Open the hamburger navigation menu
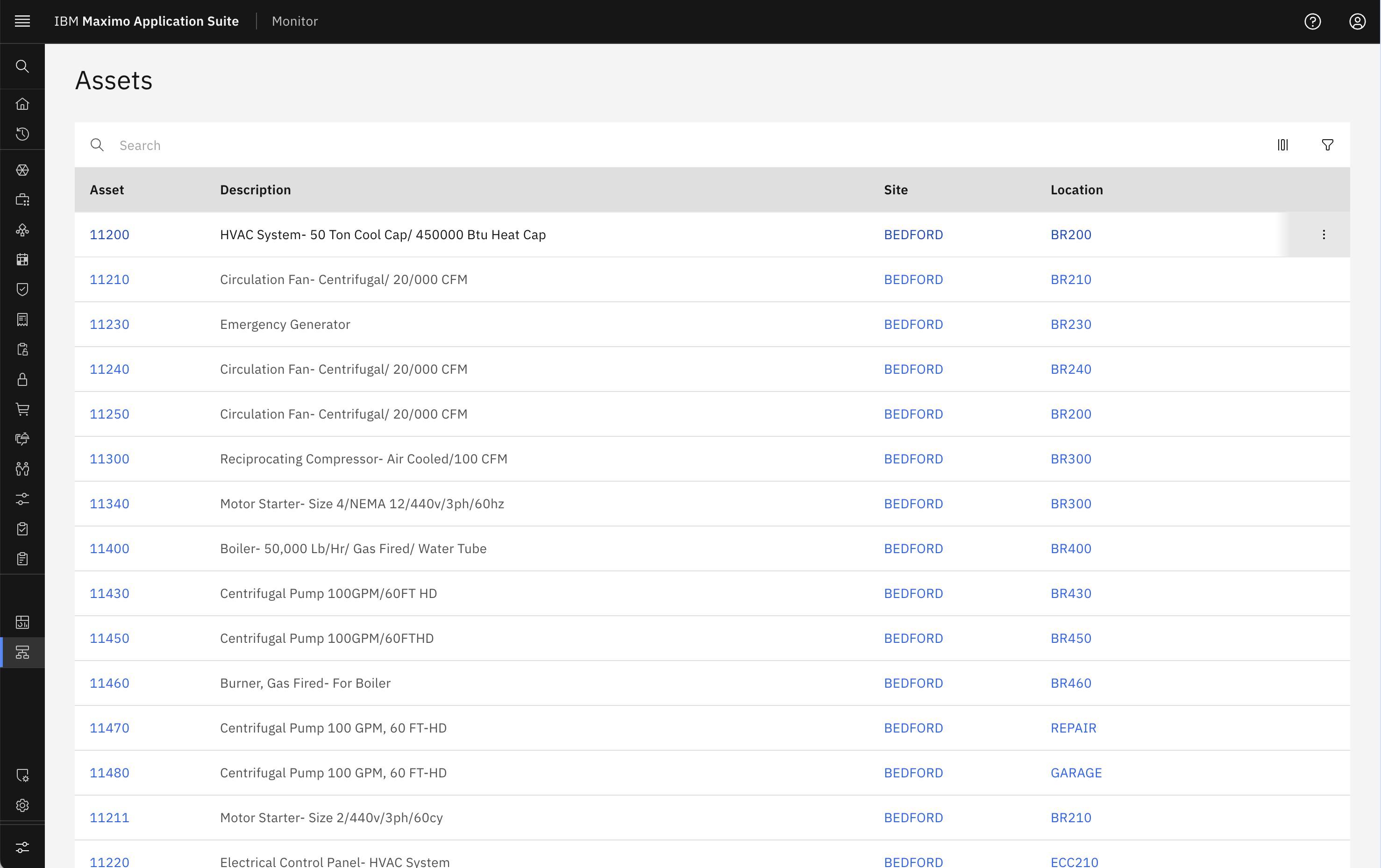Screen dimensions: 1381x868 click(22, 21)
